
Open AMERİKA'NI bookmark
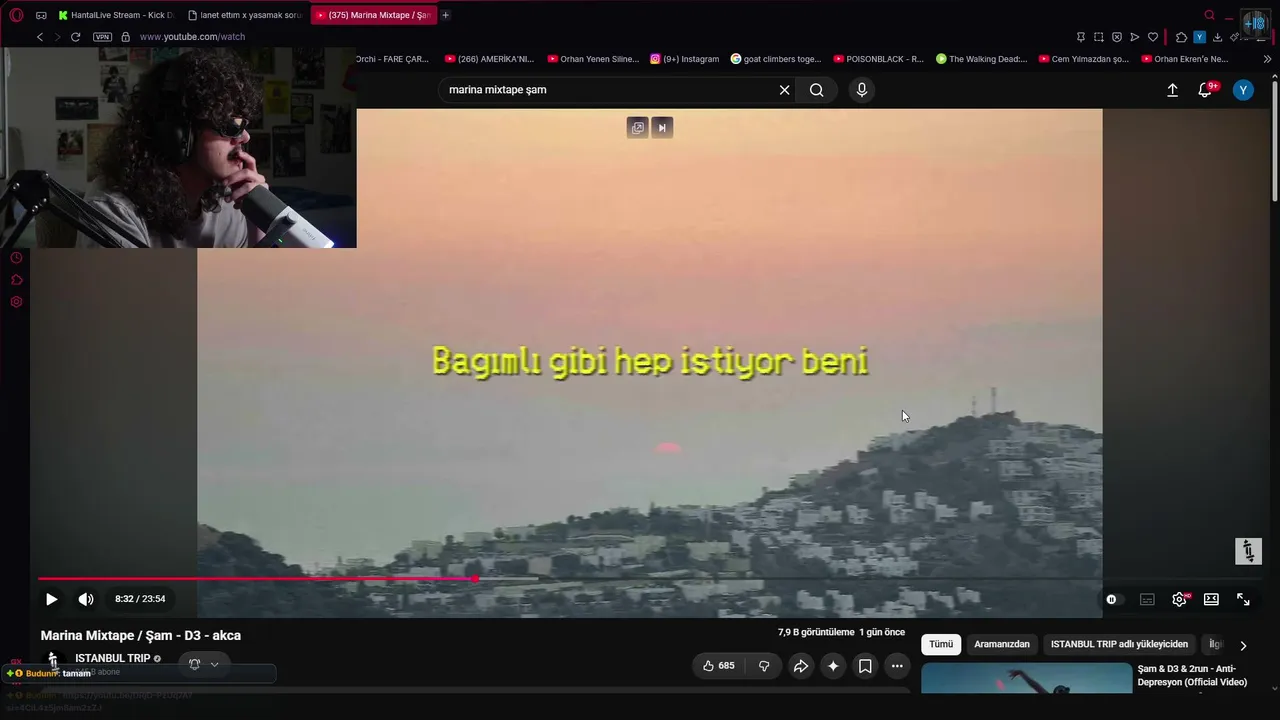489,59
